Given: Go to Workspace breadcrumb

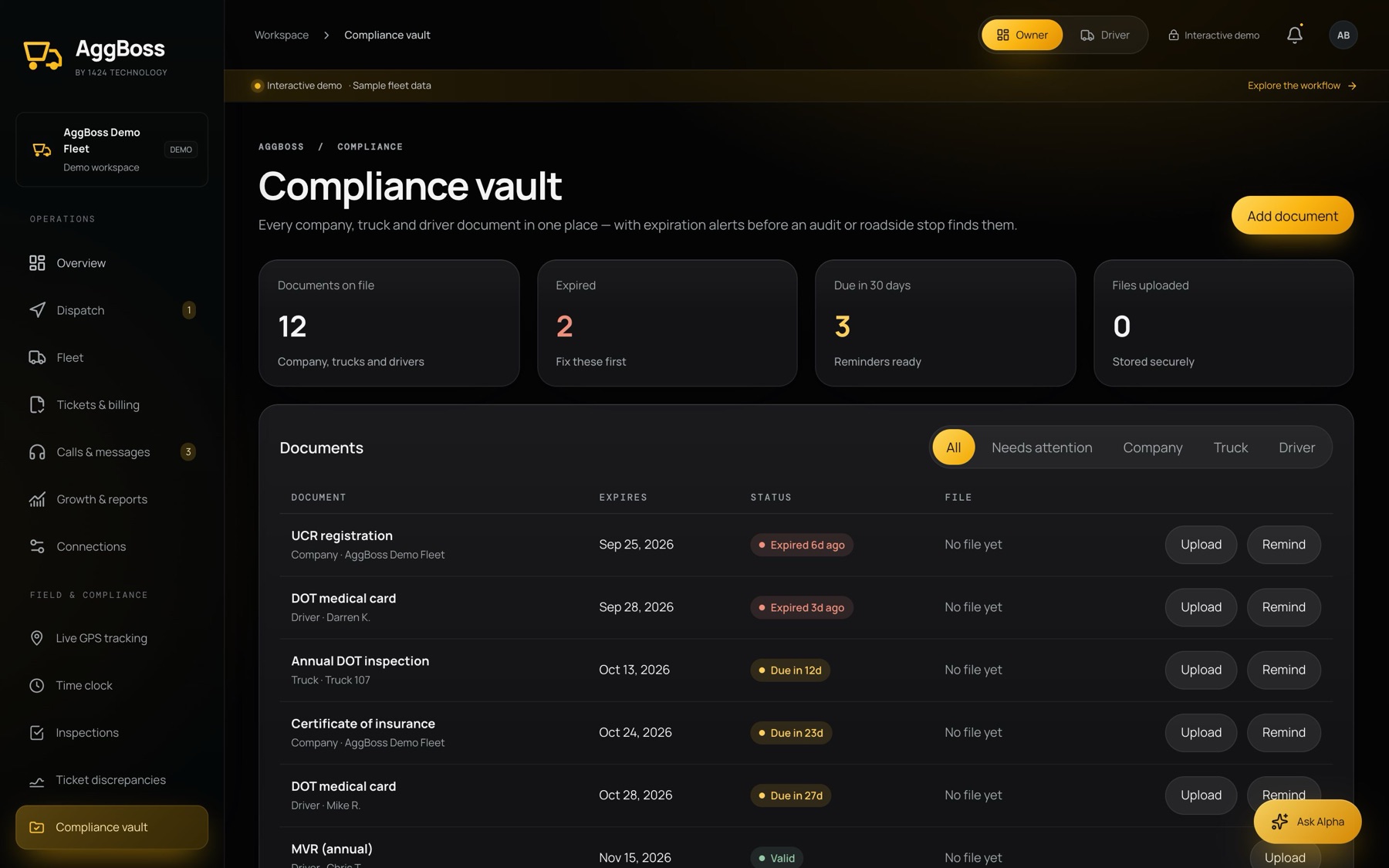Looking at the screenshot, I should [x=282, y=35].
